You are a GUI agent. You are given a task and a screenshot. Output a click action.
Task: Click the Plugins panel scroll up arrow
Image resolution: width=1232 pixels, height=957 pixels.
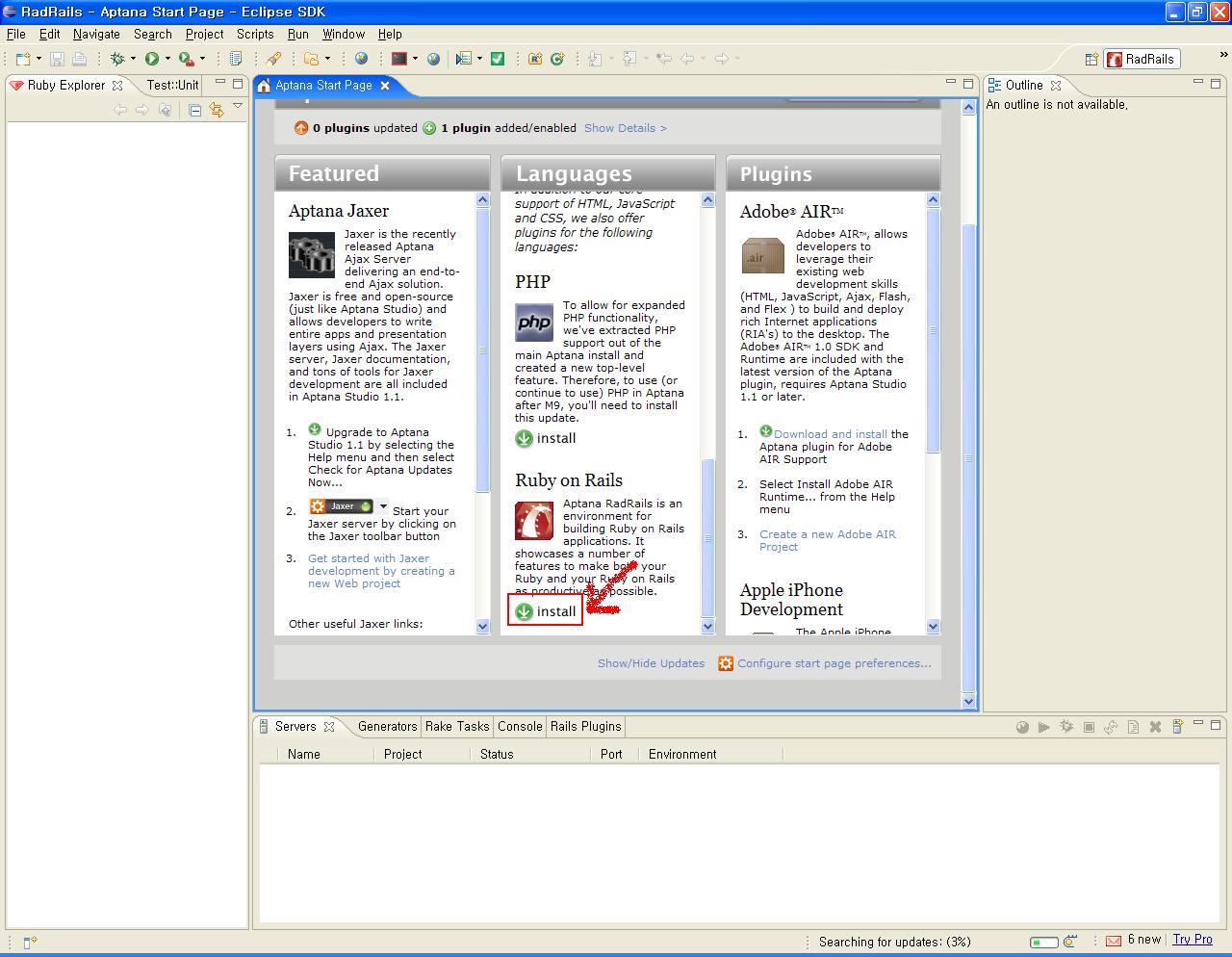[x=933, y=200]
